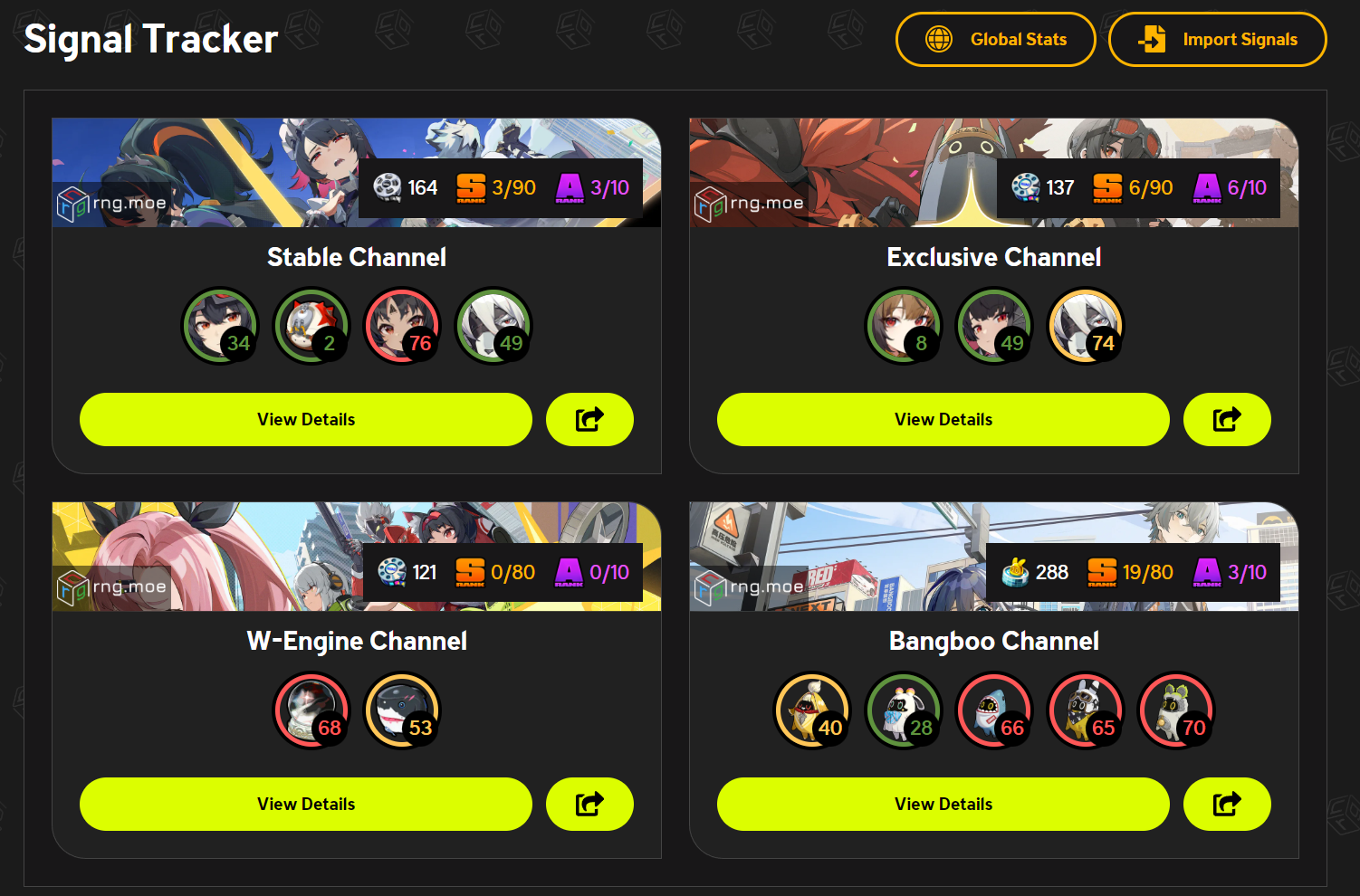Select Stable Channel avatar showing 34

tap(220, 326)
